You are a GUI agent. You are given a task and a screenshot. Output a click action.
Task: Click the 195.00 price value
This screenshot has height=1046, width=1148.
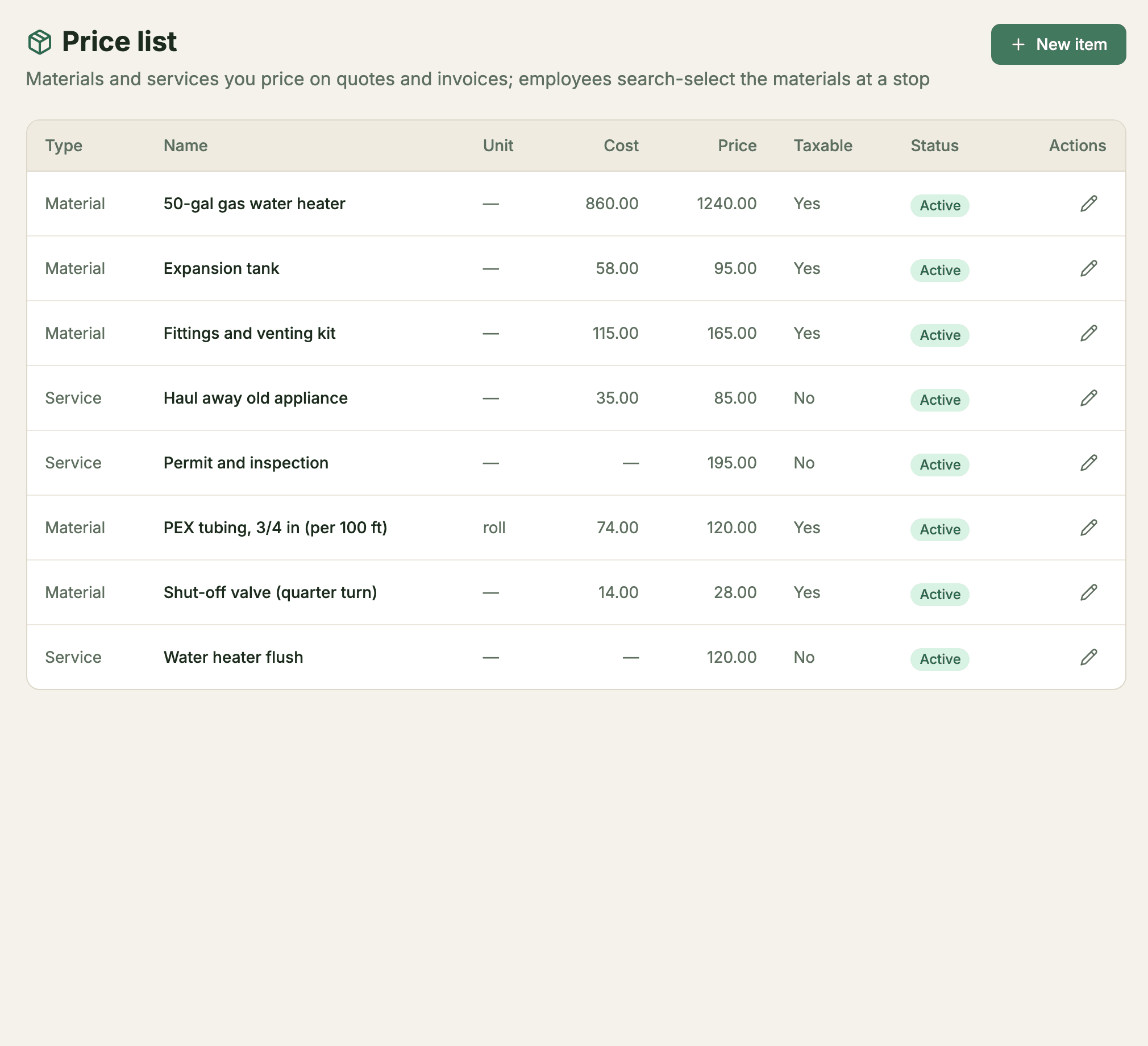pyautogui.click(x=732, y=463)
